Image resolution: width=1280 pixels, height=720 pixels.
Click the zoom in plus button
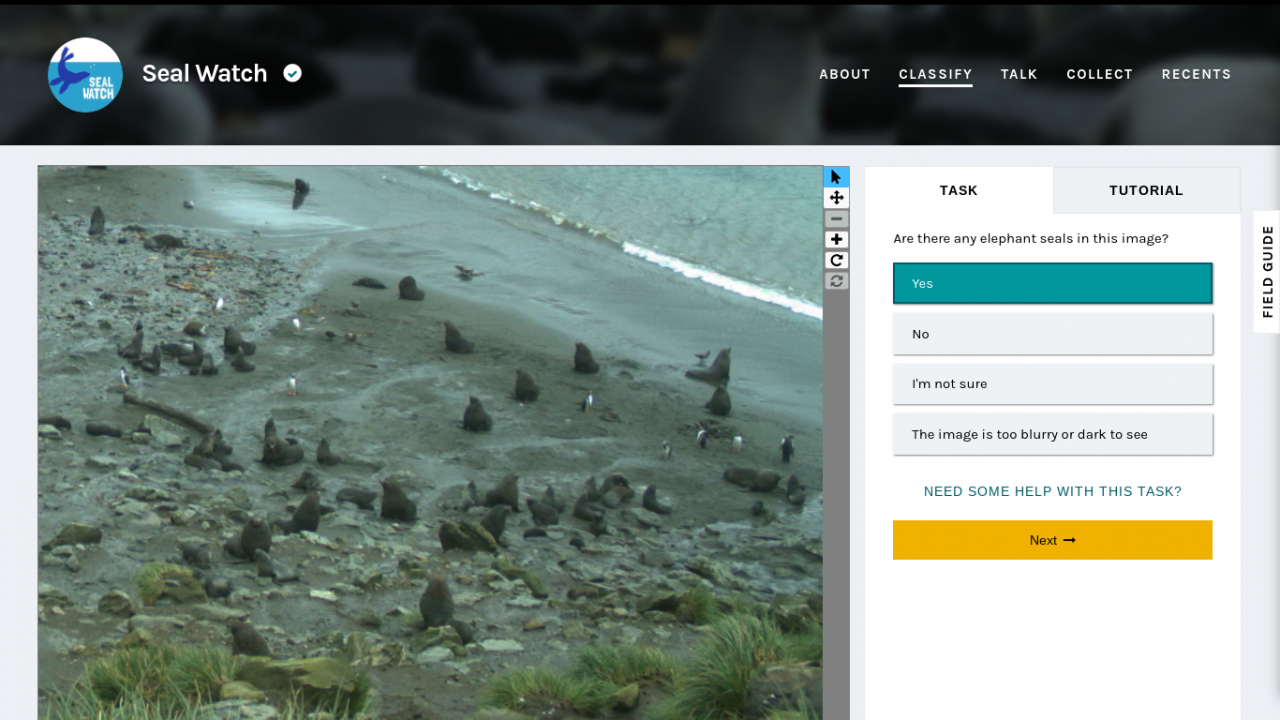836,240
